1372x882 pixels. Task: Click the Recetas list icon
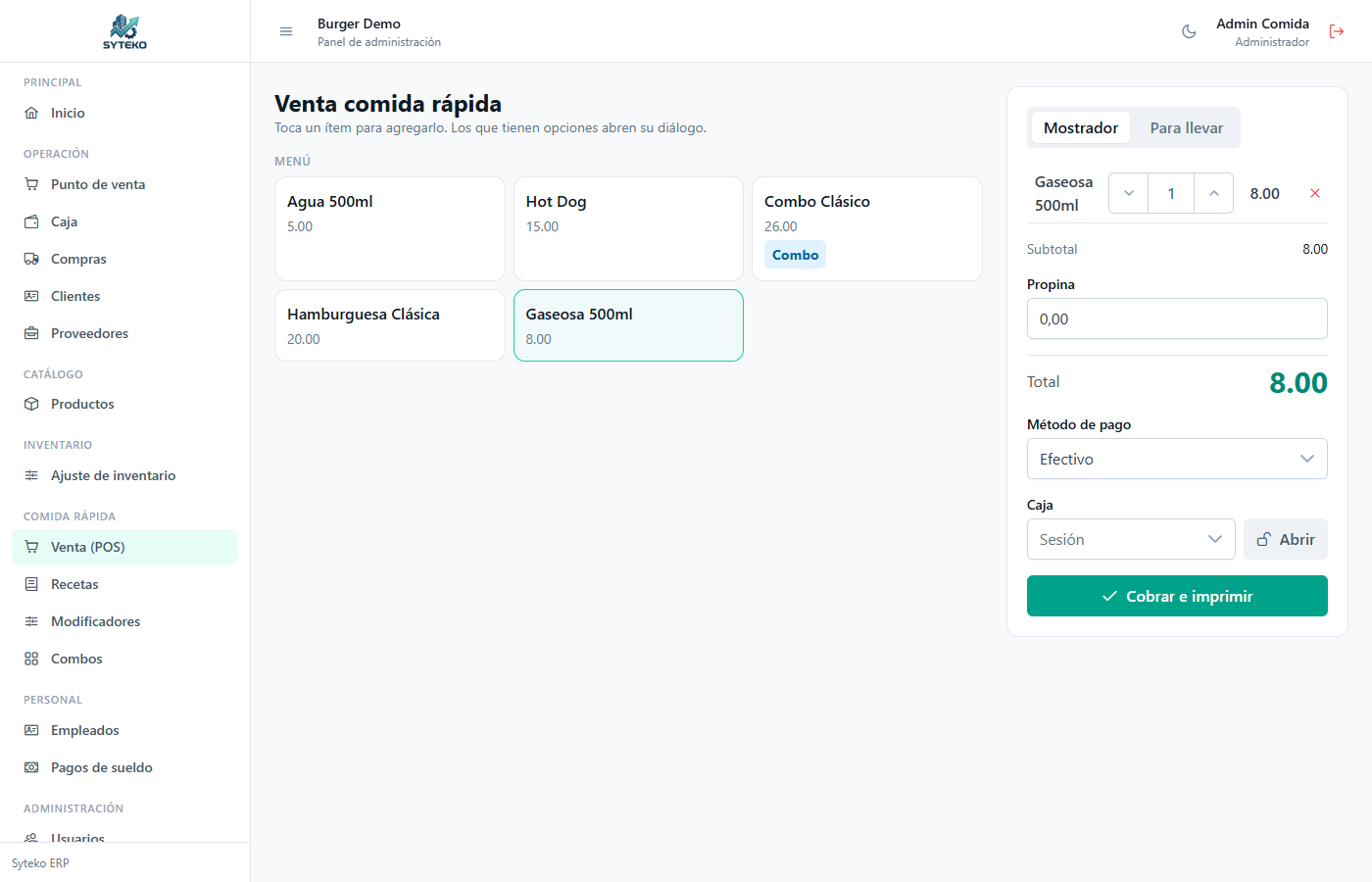(x=31, y=584)
